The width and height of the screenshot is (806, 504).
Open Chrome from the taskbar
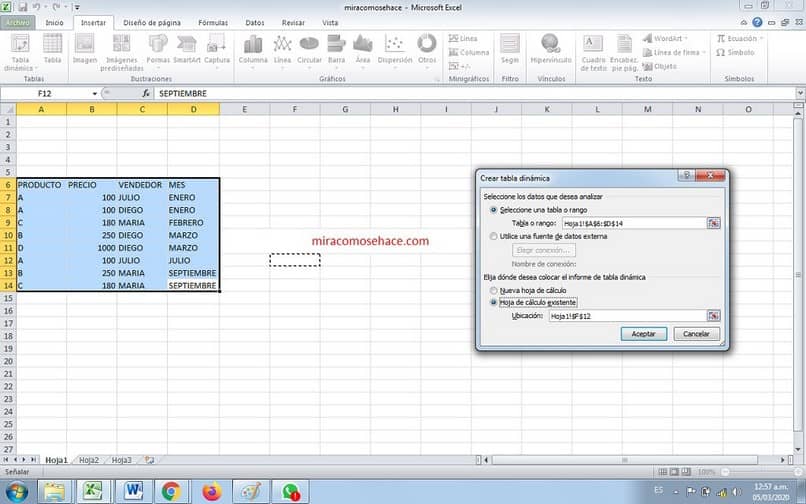click(171, 492)
